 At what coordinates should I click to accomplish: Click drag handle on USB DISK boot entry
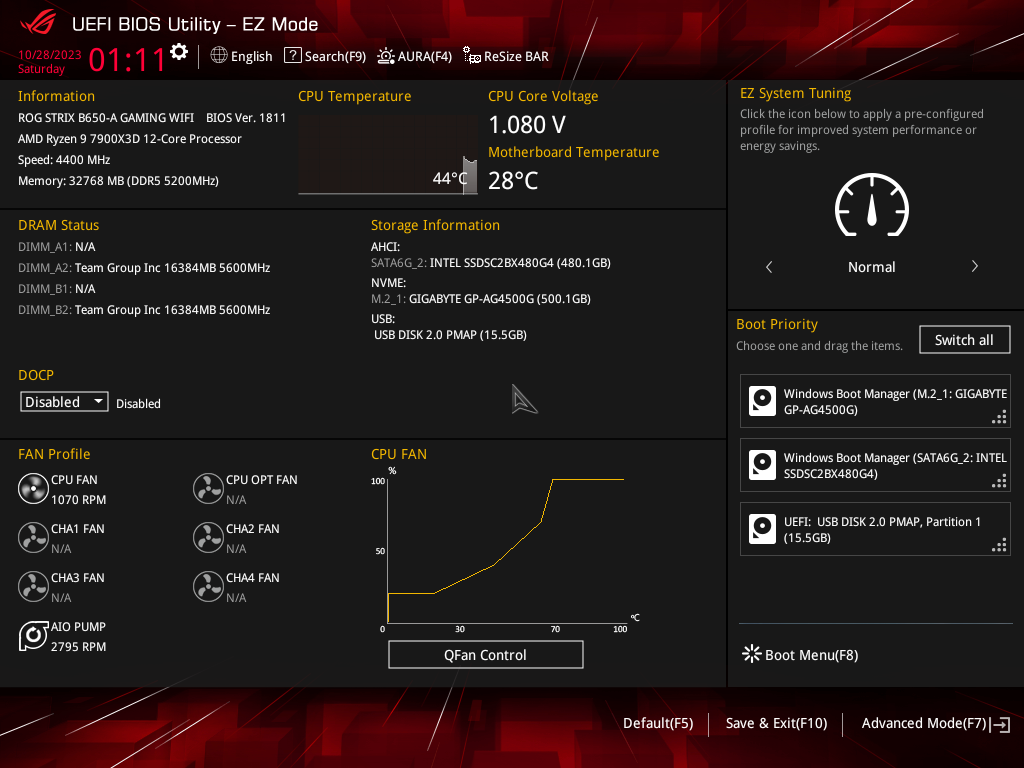(x=999, y=545)
